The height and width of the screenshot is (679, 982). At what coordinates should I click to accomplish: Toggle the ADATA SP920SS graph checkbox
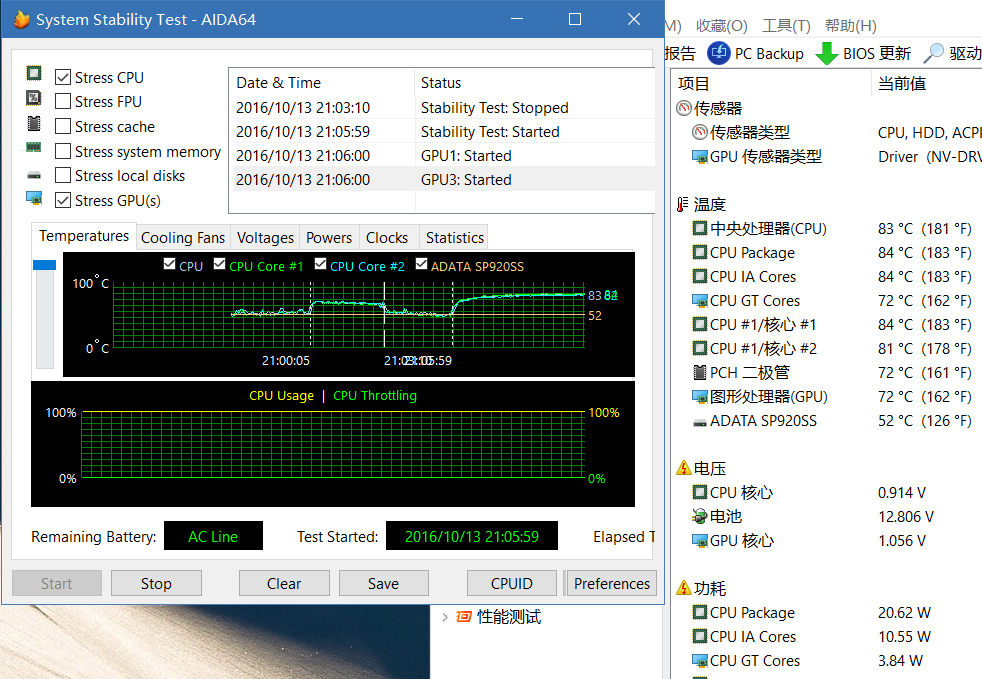(421, 264)
